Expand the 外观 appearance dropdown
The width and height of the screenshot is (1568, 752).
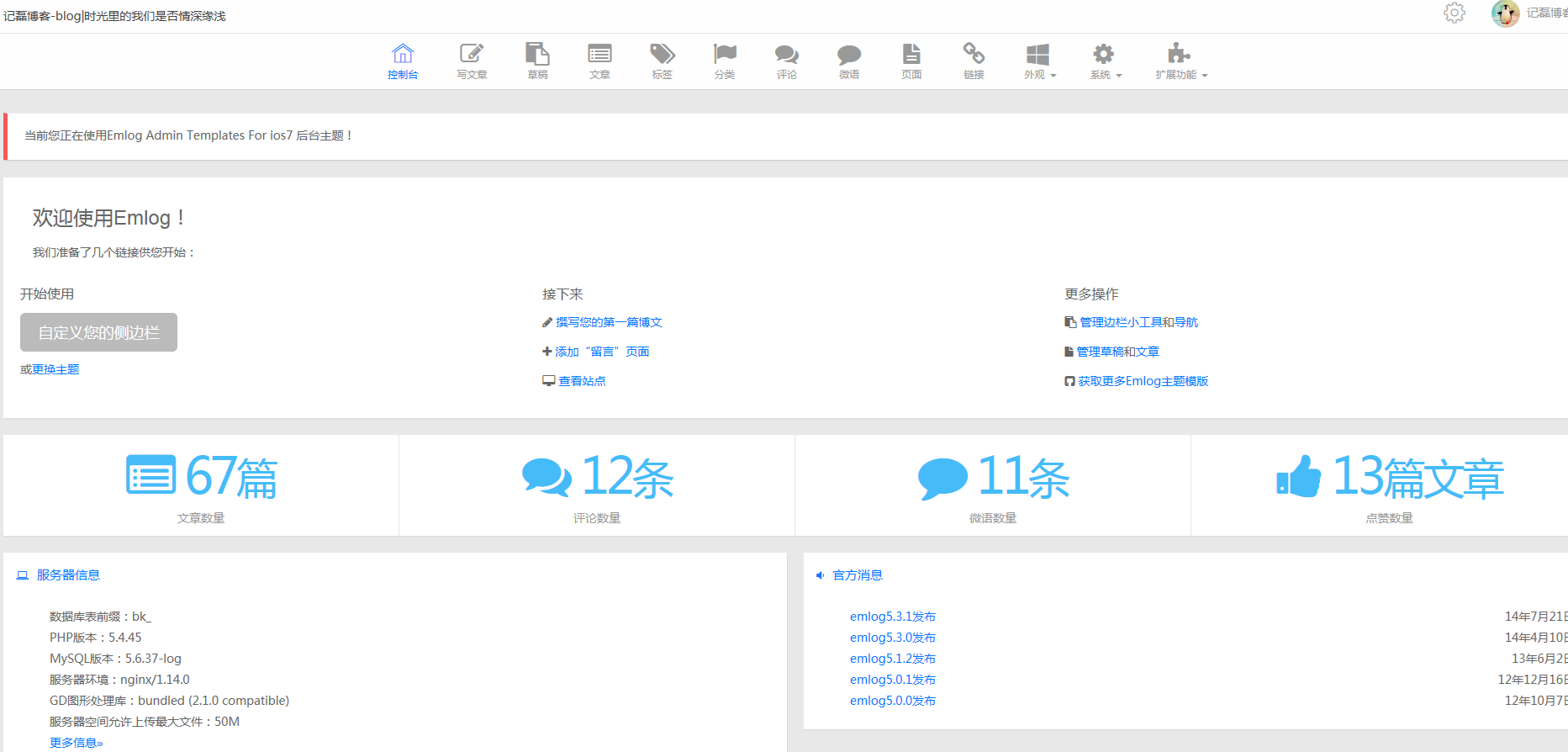1039,61
